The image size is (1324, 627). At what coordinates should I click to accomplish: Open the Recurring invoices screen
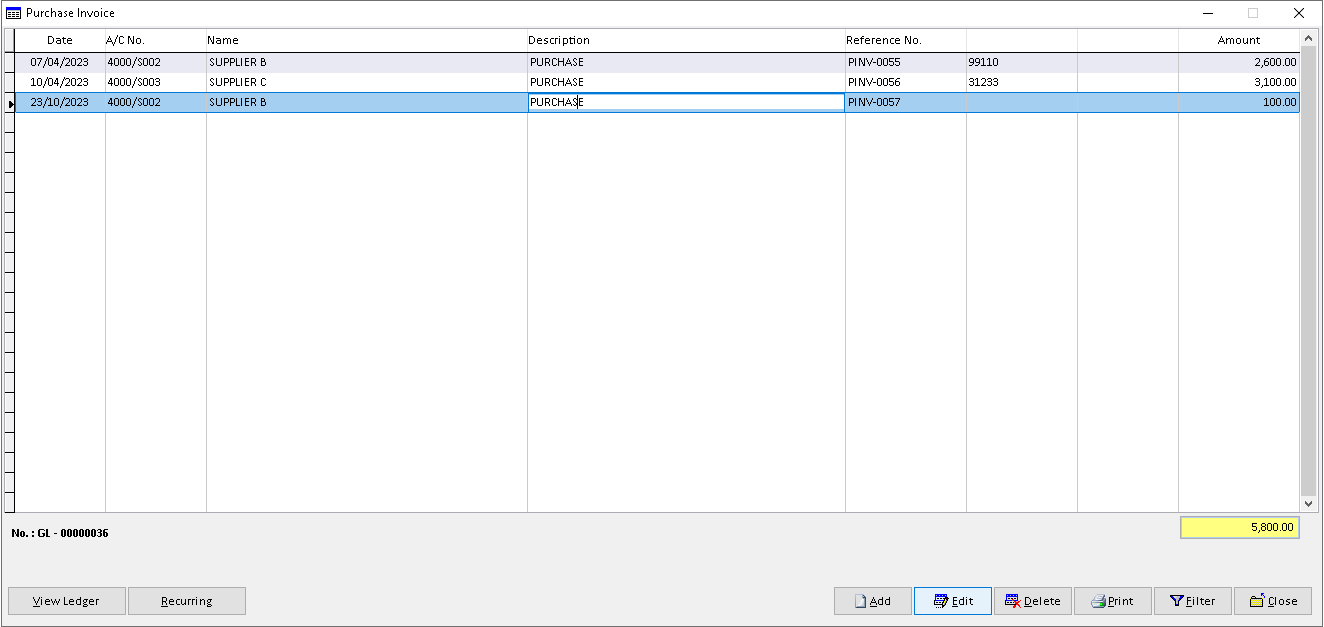tap(187, 601)
